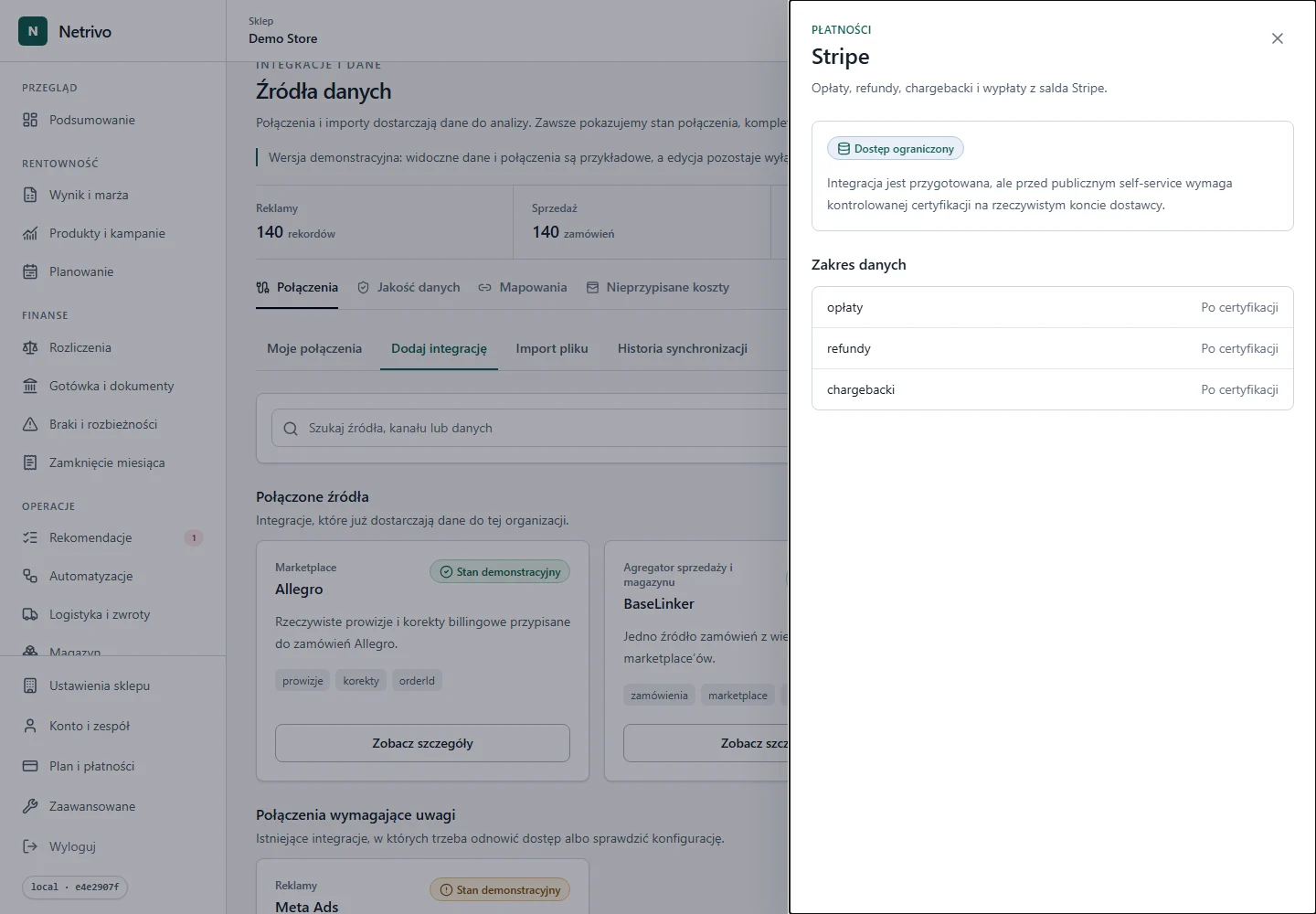Click the Jakość danych shield icon
The height and width of the screenshot is (914, 1316).
coord(363,288)
